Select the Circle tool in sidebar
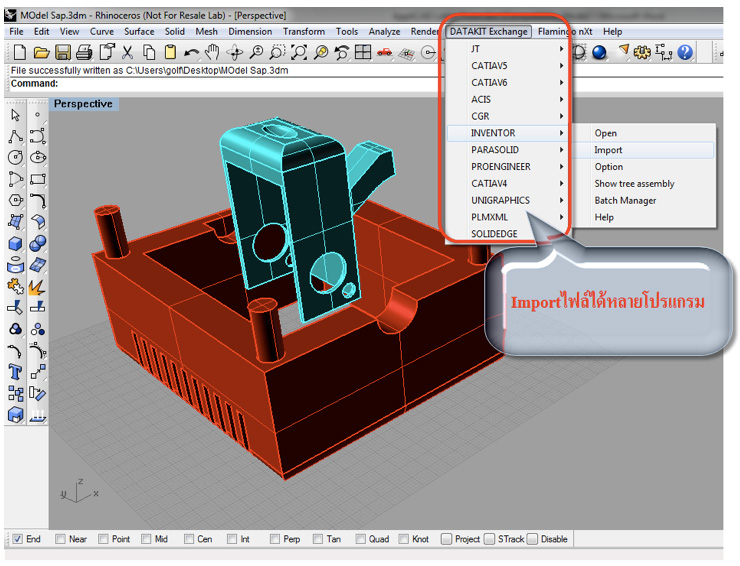This screenshot has width=740, height=566. 15,157
